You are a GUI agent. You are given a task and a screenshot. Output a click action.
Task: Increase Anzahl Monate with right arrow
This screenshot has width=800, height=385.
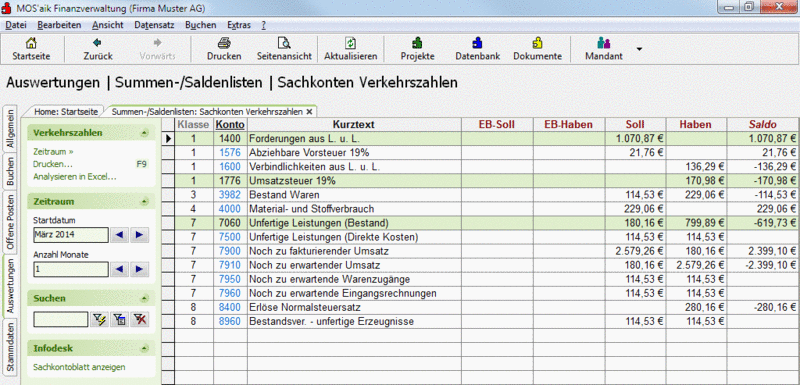pyautogui.click(x=139, y=269)
